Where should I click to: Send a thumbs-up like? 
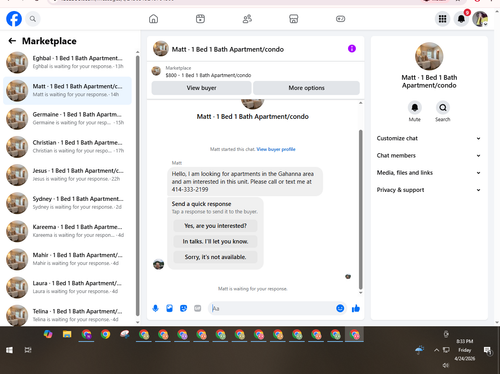[x=356, y=308]
